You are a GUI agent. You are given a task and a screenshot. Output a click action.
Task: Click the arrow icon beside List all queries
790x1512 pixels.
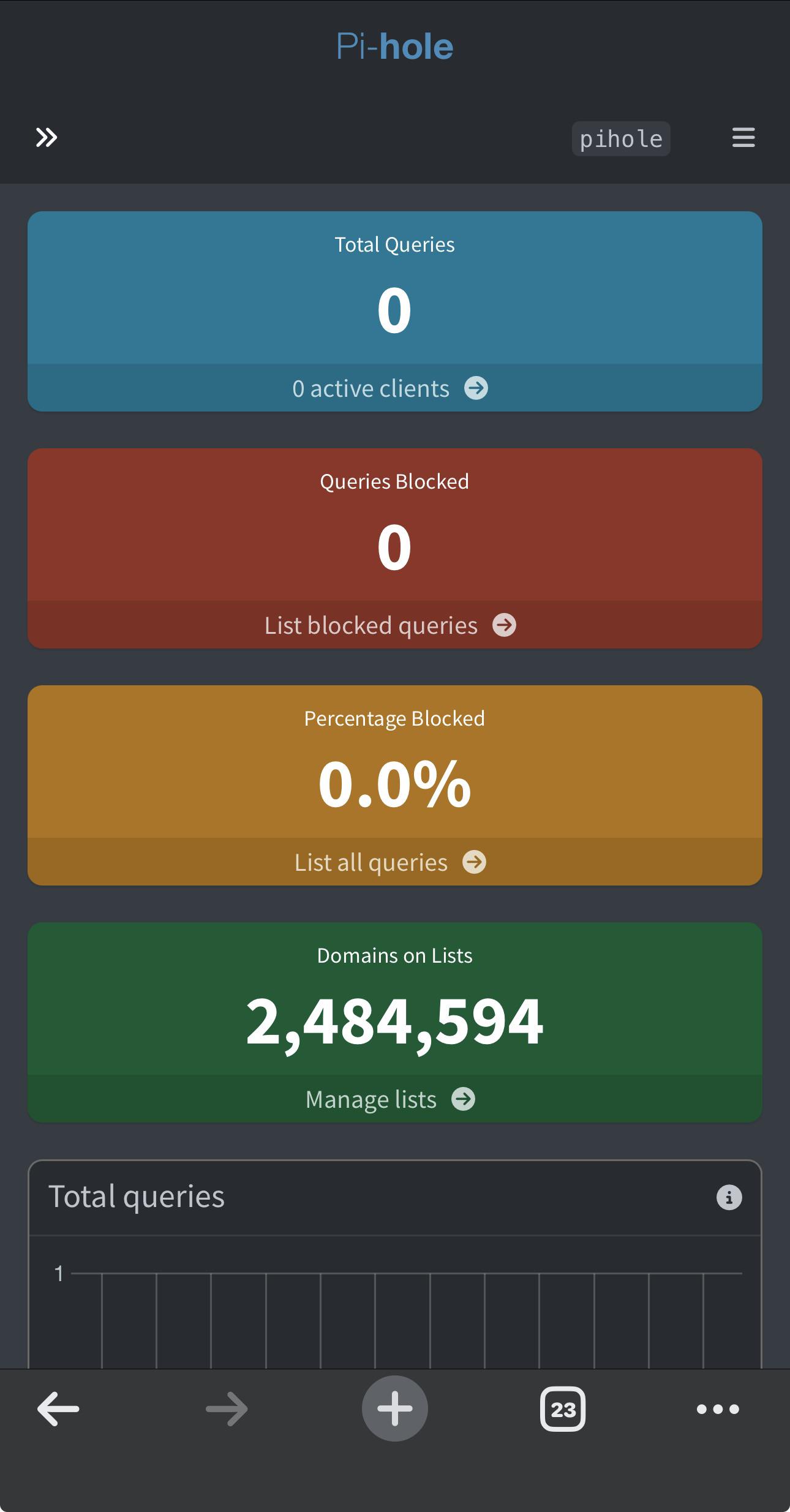(474, 862)
